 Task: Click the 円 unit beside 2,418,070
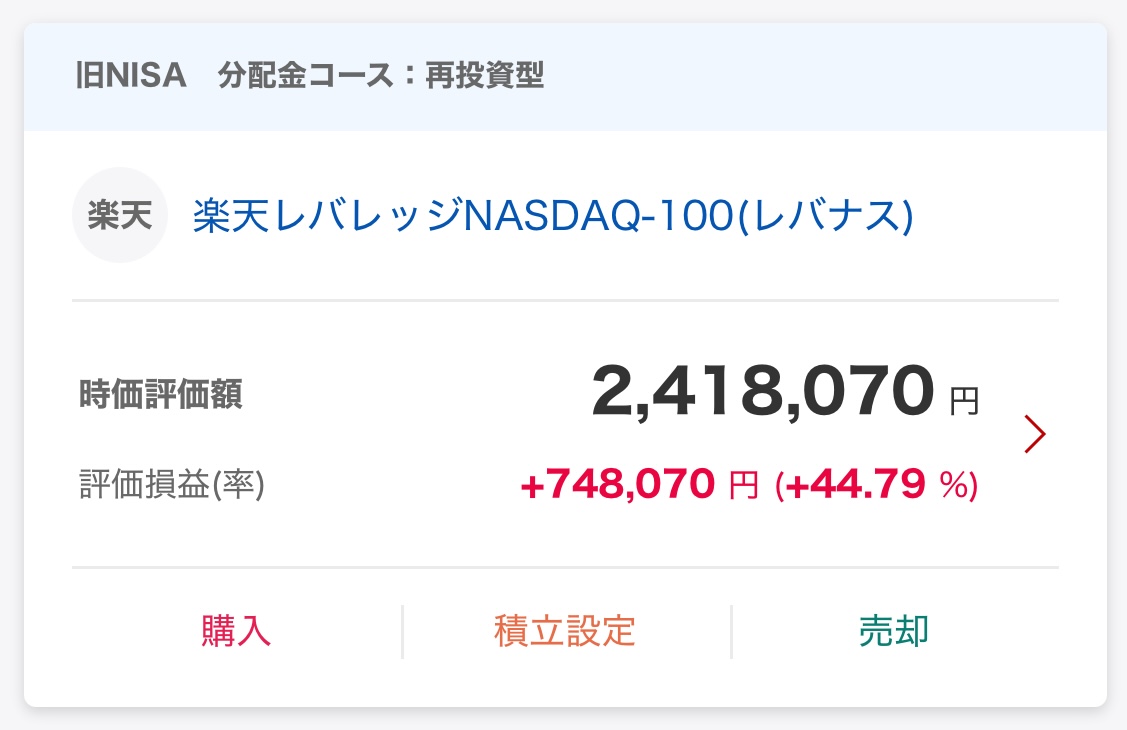tap(964, 402)
